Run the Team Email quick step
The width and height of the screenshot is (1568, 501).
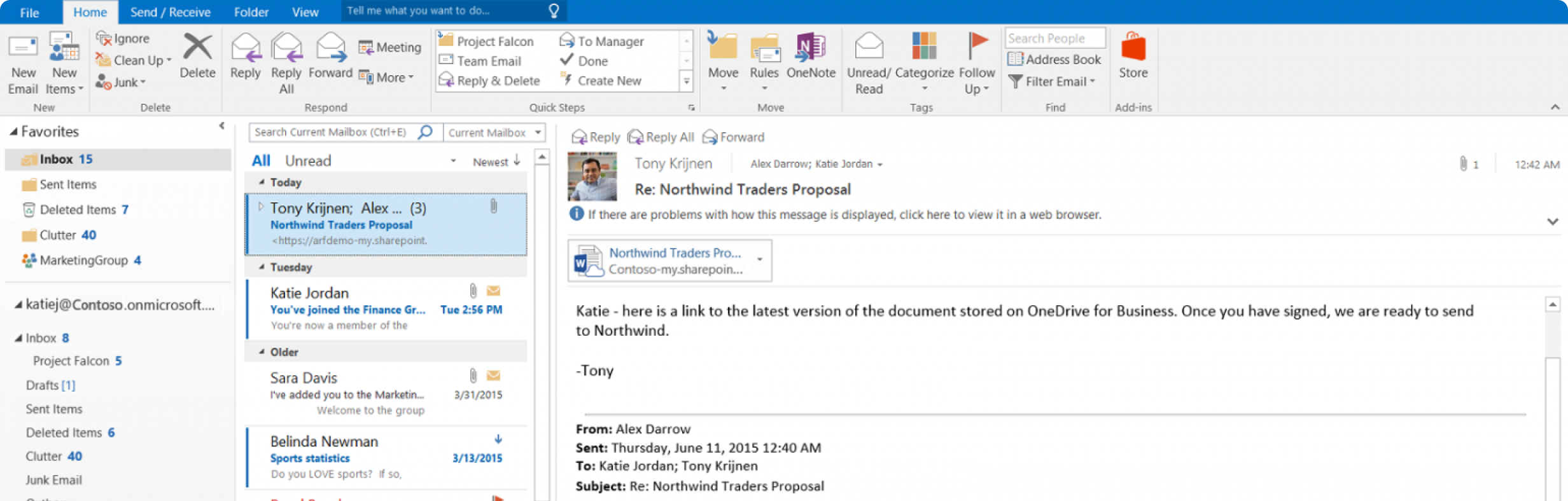[480, 61]
